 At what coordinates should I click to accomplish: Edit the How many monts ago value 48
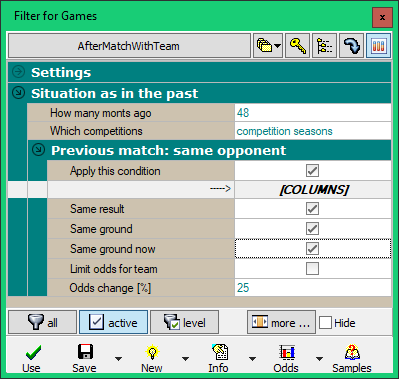(x=313, y=113)
